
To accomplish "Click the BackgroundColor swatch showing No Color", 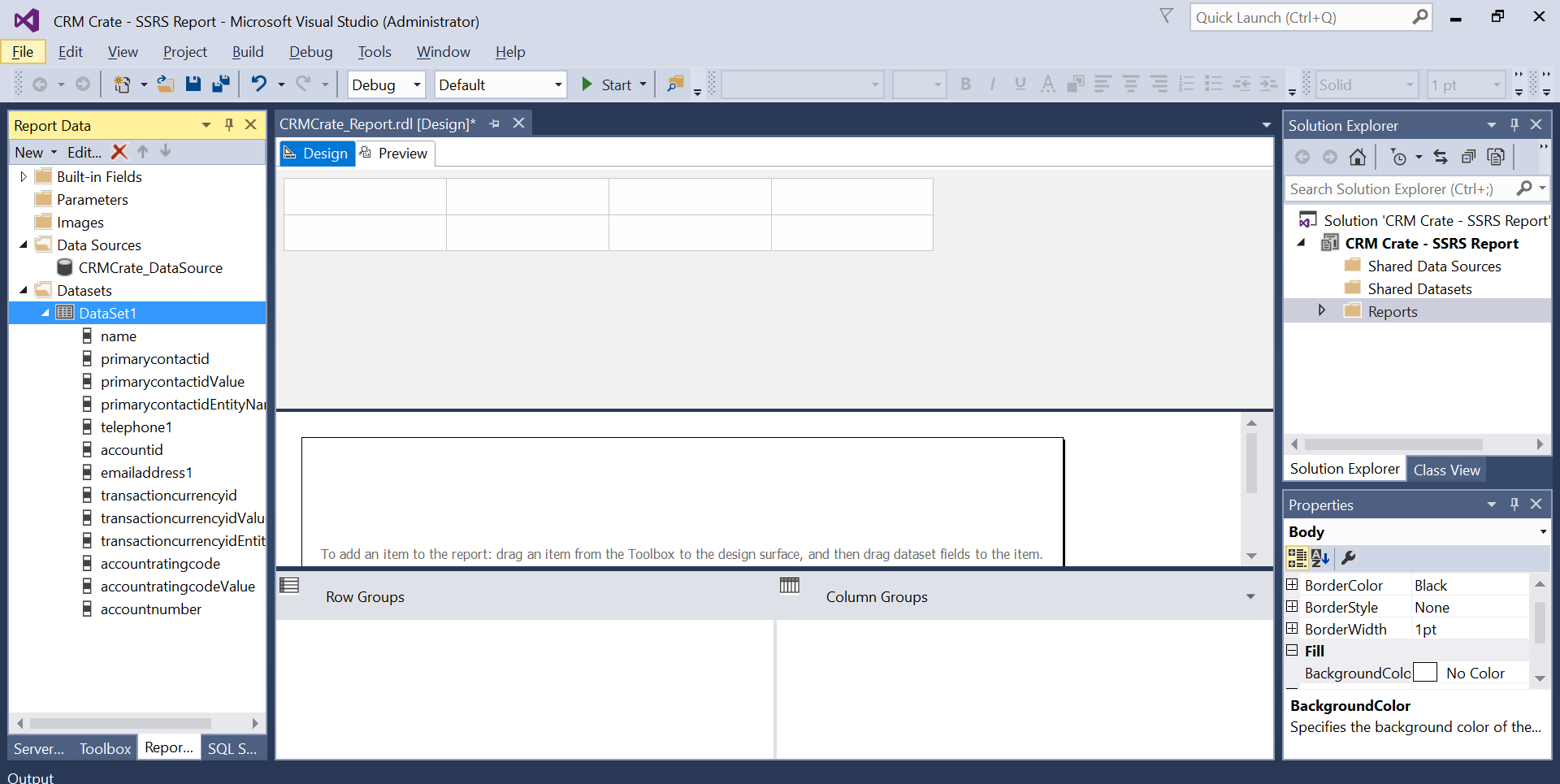I will 1426,673.
